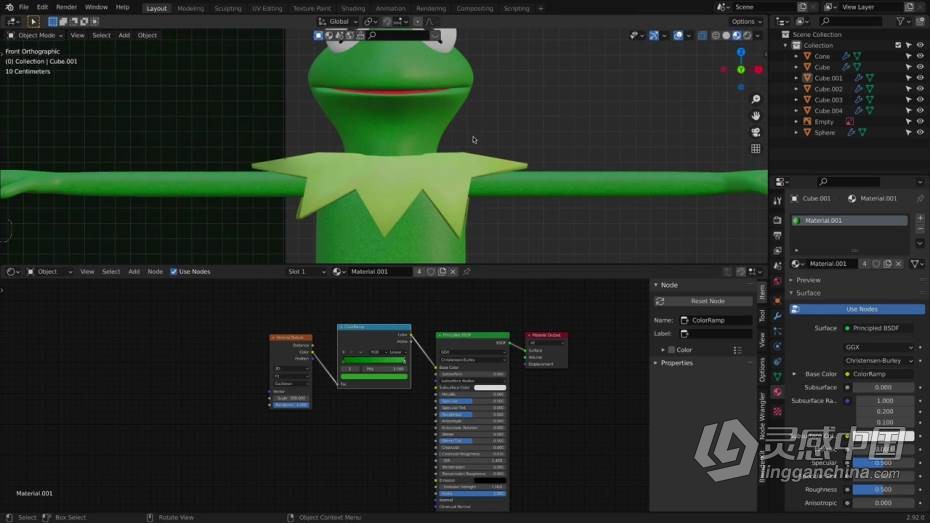Image resolution: width=930 pixels, height=523 pixels.
Task: Hide the Cube.001 object eye icon
Action: tap(920, 78)
